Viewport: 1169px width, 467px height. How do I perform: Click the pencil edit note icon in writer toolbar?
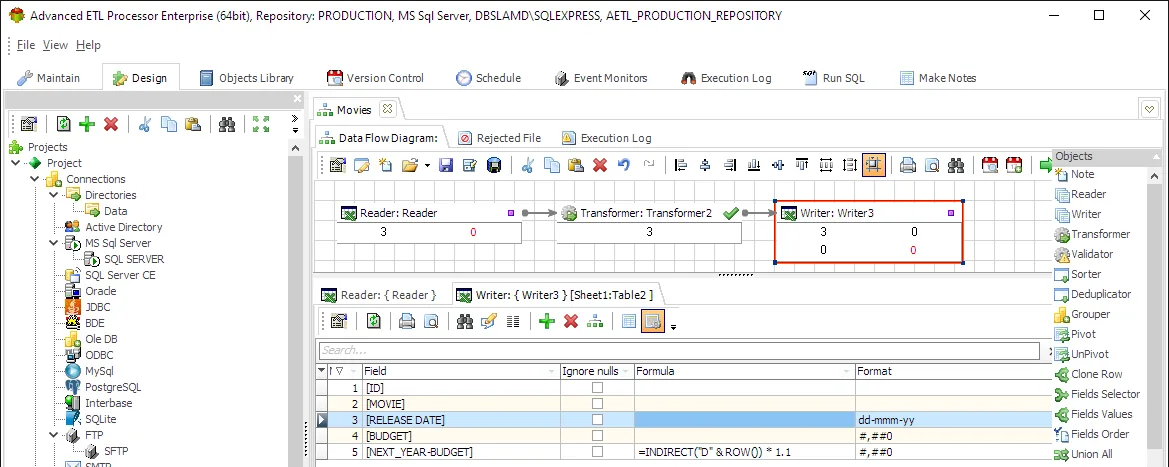pyautogui.click(x=488, y=322)
